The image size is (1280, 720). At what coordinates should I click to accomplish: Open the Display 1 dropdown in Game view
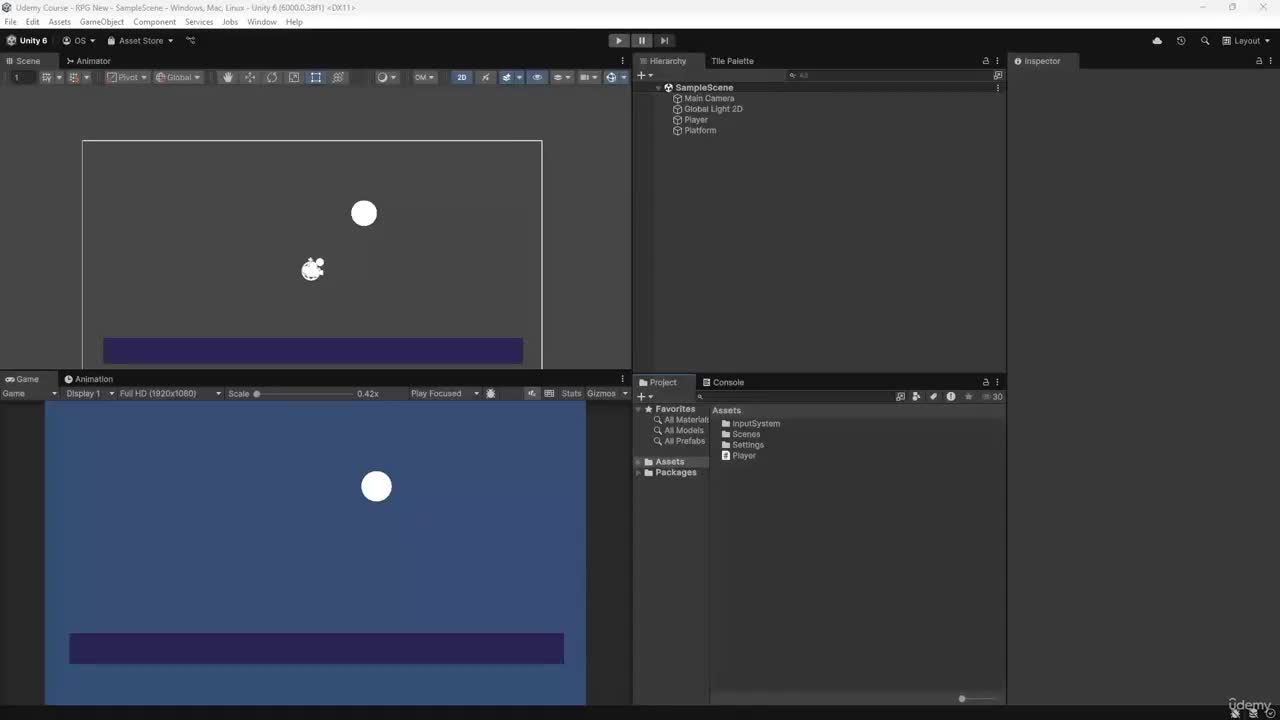click(x=90, y=394)
